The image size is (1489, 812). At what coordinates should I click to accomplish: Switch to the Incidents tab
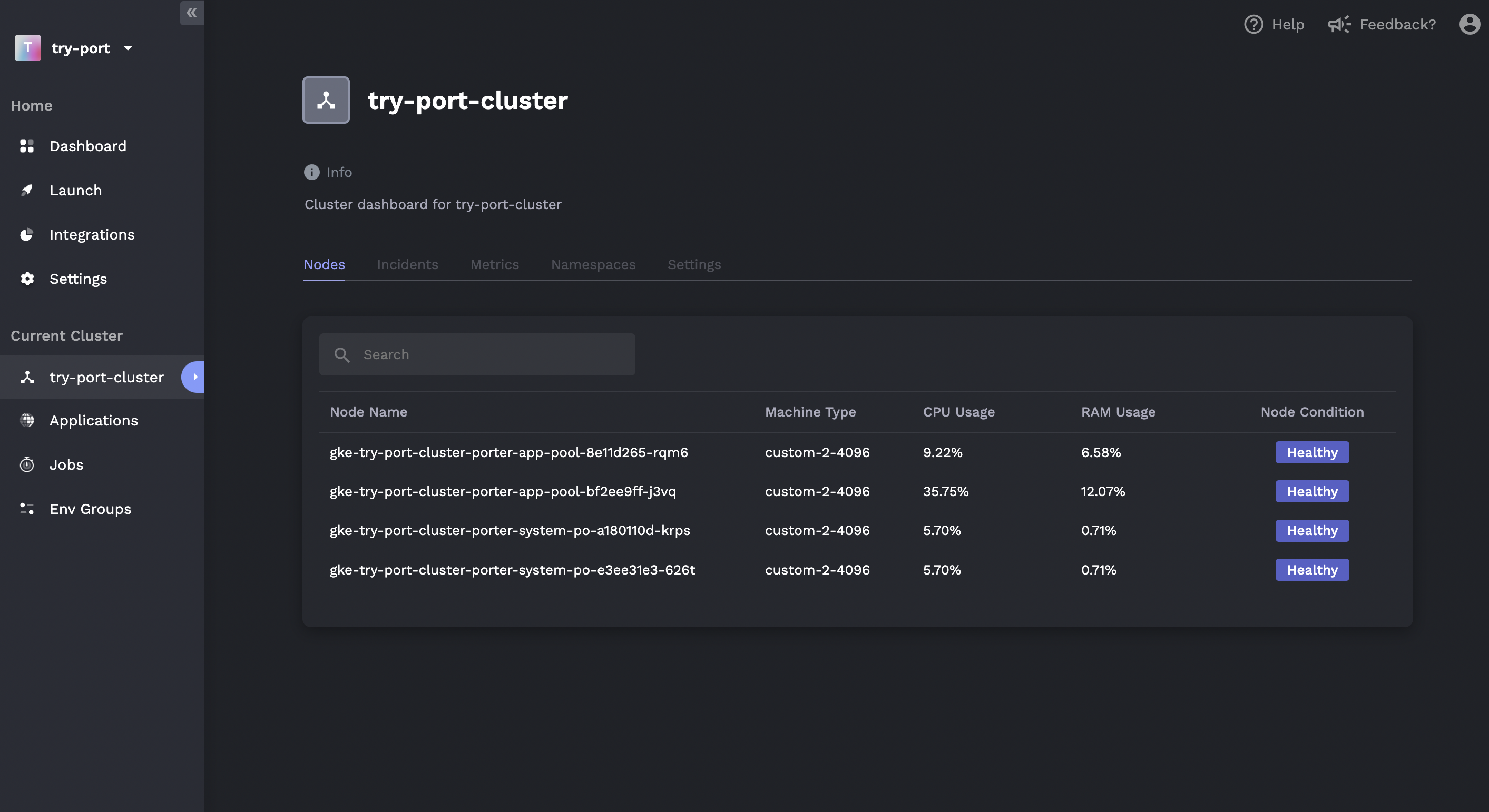coord(407,264)
